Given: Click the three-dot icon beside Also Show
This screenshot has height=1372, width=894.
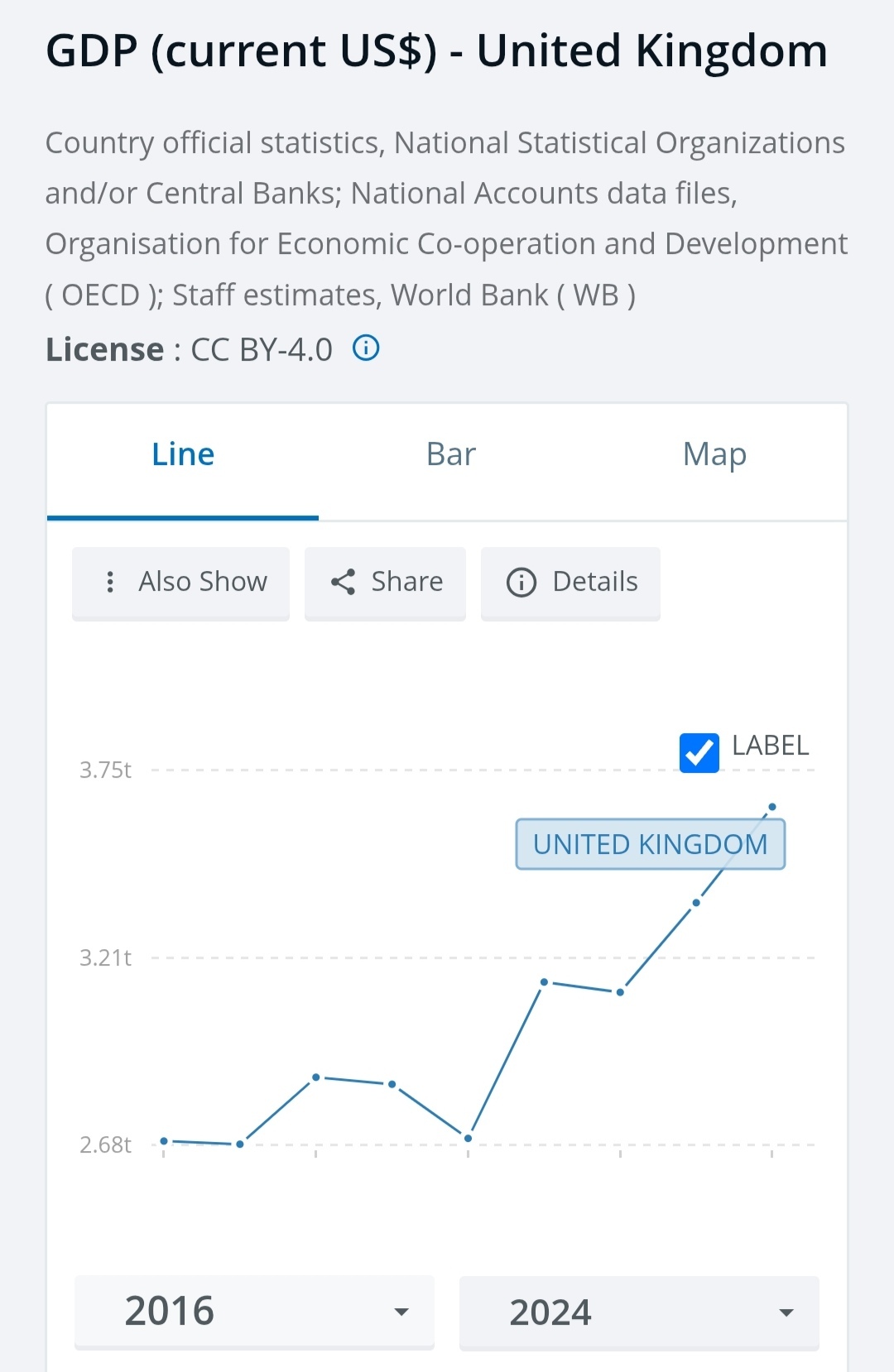Looking at the screenshot, I should click(x=110, y=582).
